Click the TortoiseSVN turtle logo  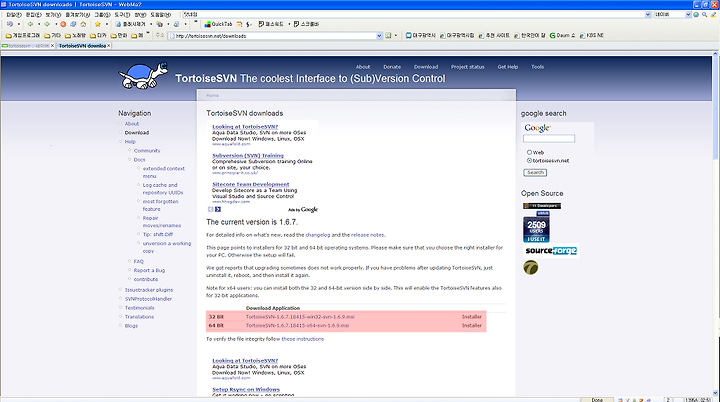pyautogui.click(x=143, y=75)
